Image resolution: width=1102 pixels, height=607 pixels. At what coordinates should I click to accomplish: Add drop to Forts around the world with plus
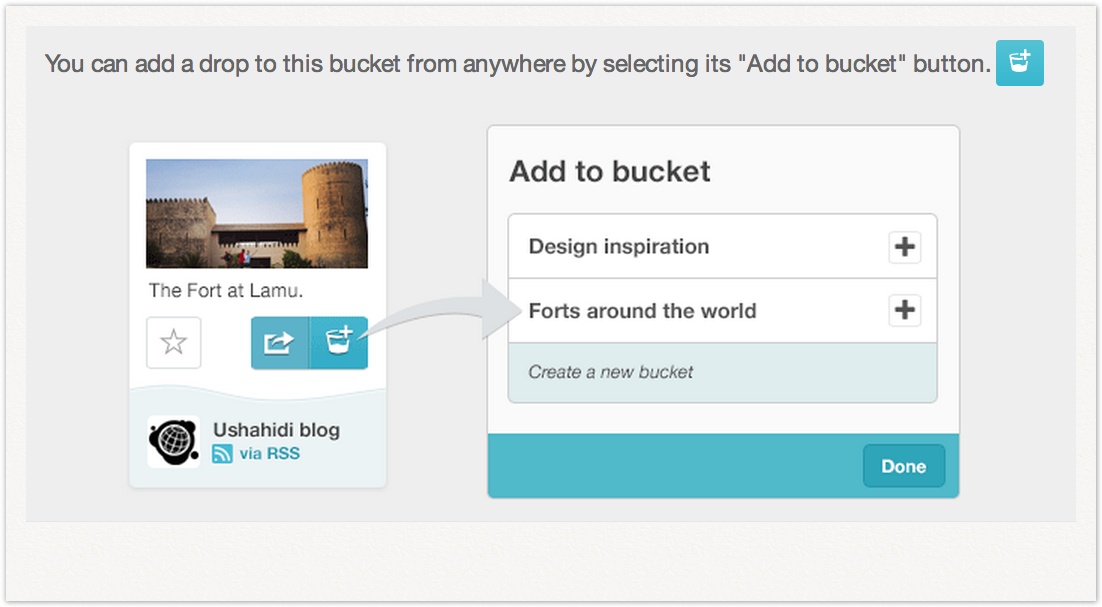pyautogui.click(x=904, y=311)
